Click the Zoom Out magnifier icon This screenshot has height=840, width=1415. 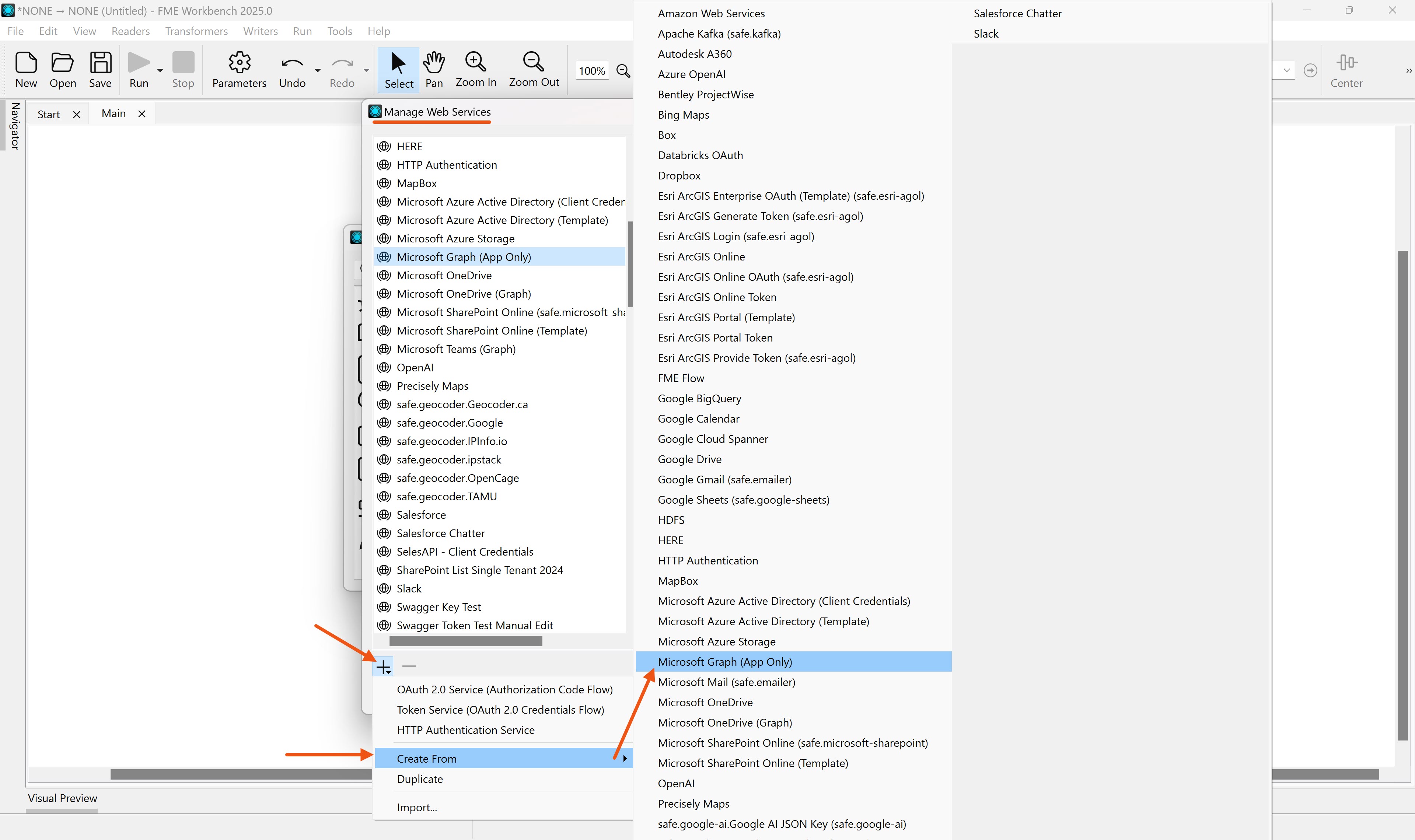click(534, 61)
